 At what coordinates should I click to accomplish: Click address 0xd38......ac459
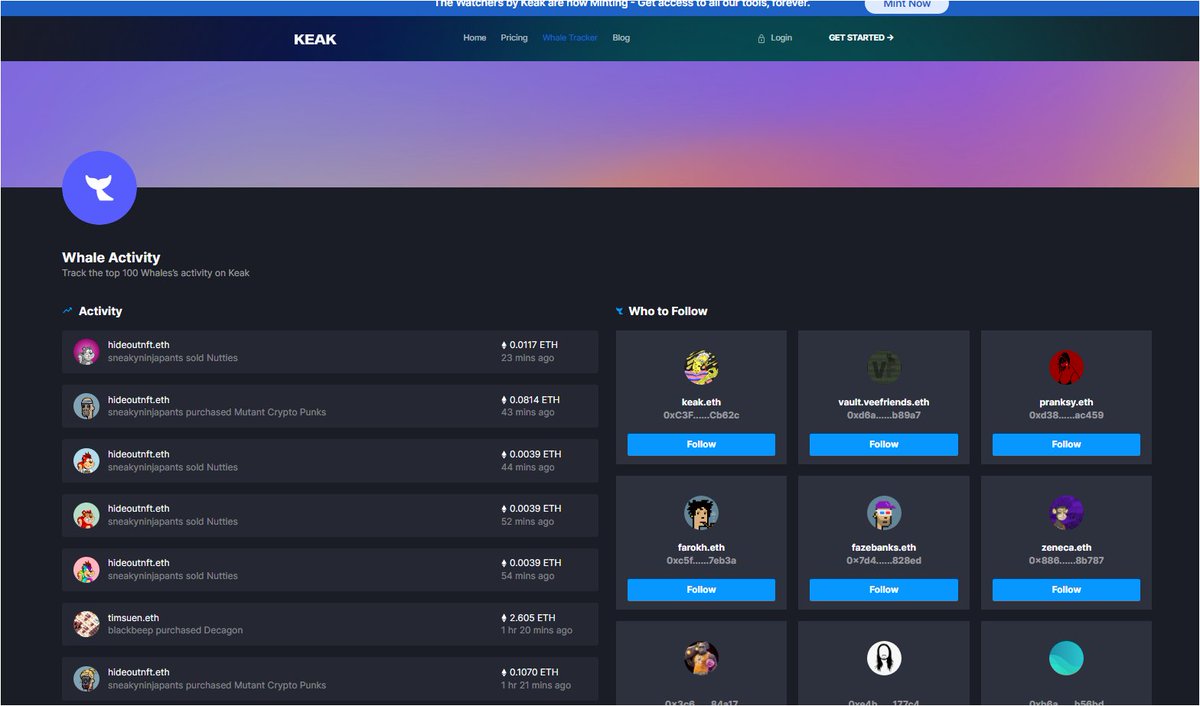tap(1066, 415)
